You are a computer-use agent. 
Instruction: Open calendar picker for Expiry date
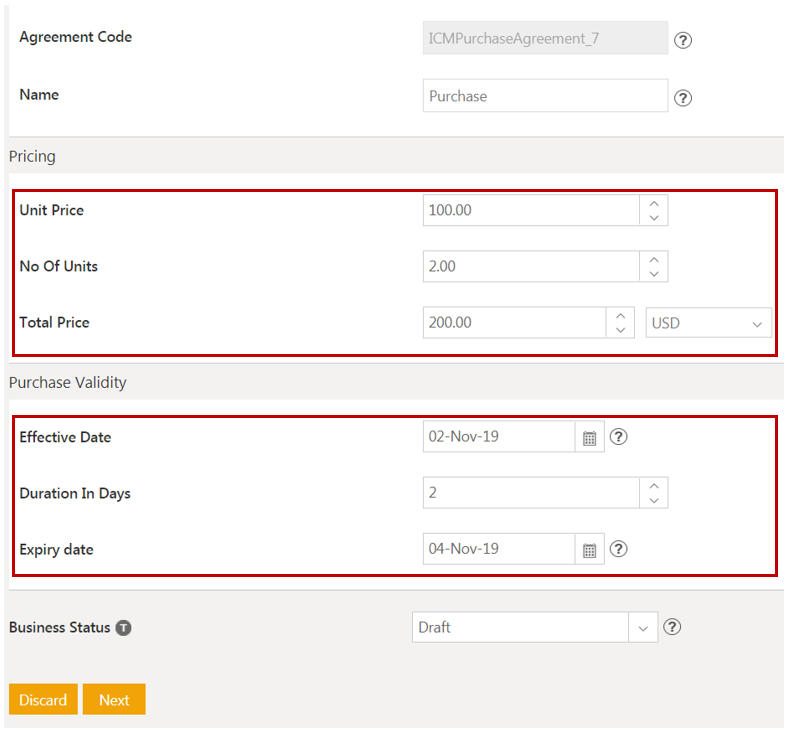tap(590, 549)
